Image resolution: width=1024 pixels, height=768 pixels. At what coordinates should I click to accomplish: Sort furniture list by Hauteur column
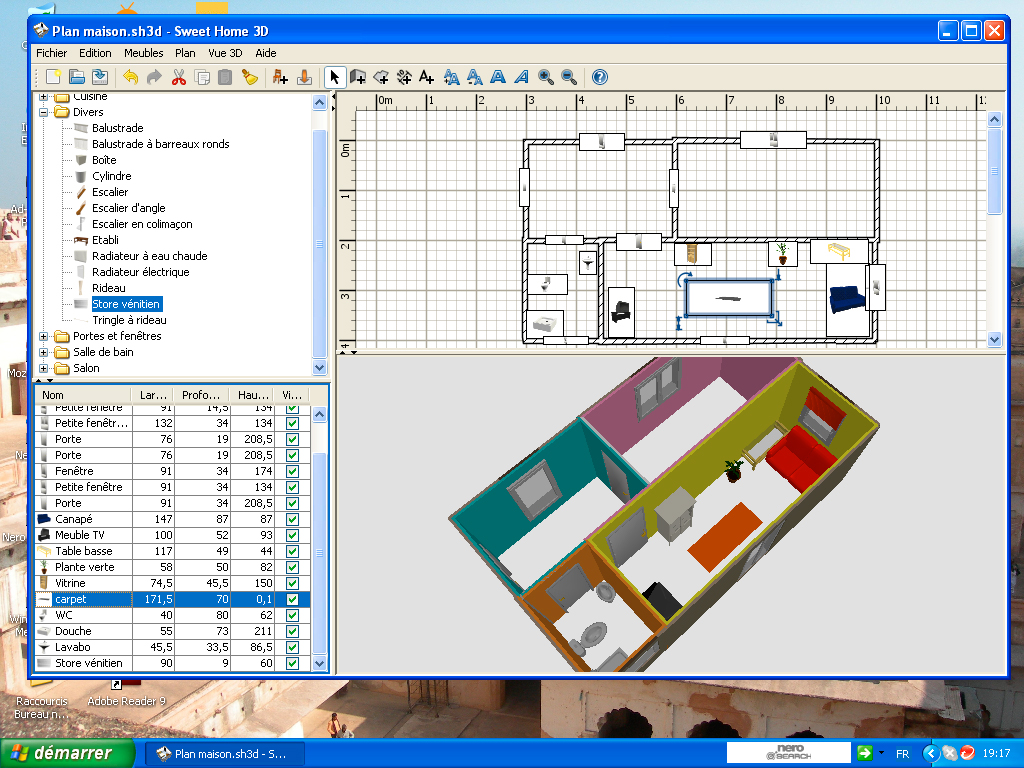click(253, 395)
